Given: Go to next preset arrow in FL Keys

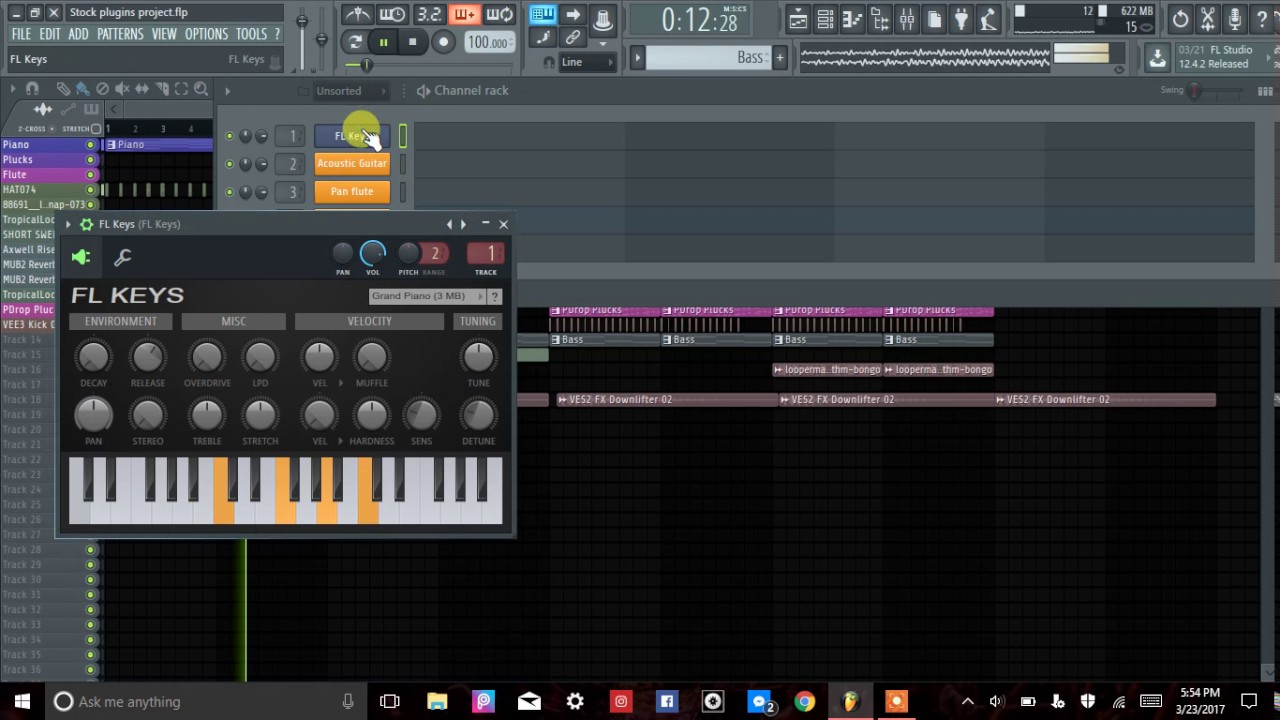Looking at the screenshot, I should pos(463,225).
